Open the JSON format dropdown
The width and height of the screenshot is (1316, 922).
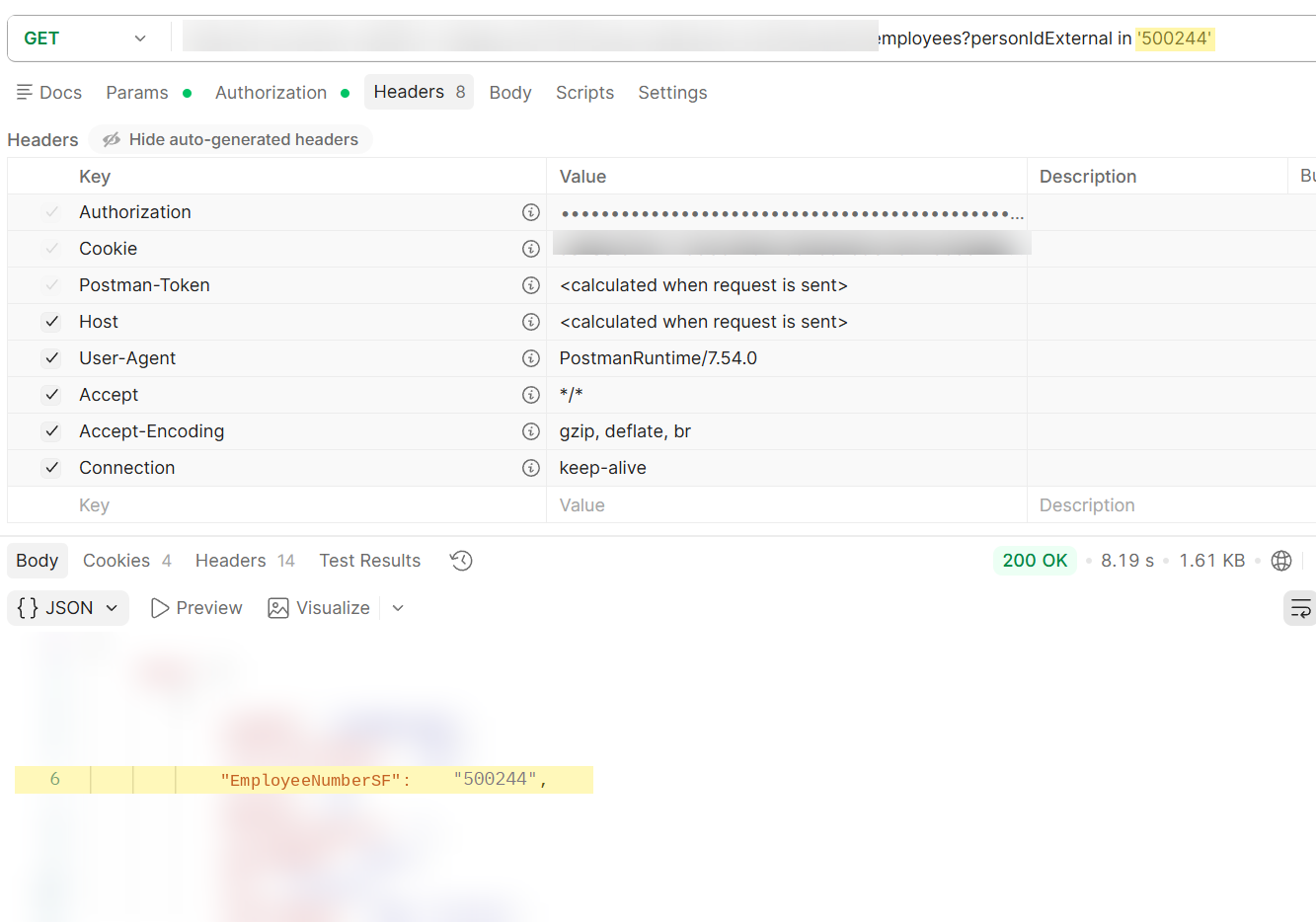click(68, 608)
